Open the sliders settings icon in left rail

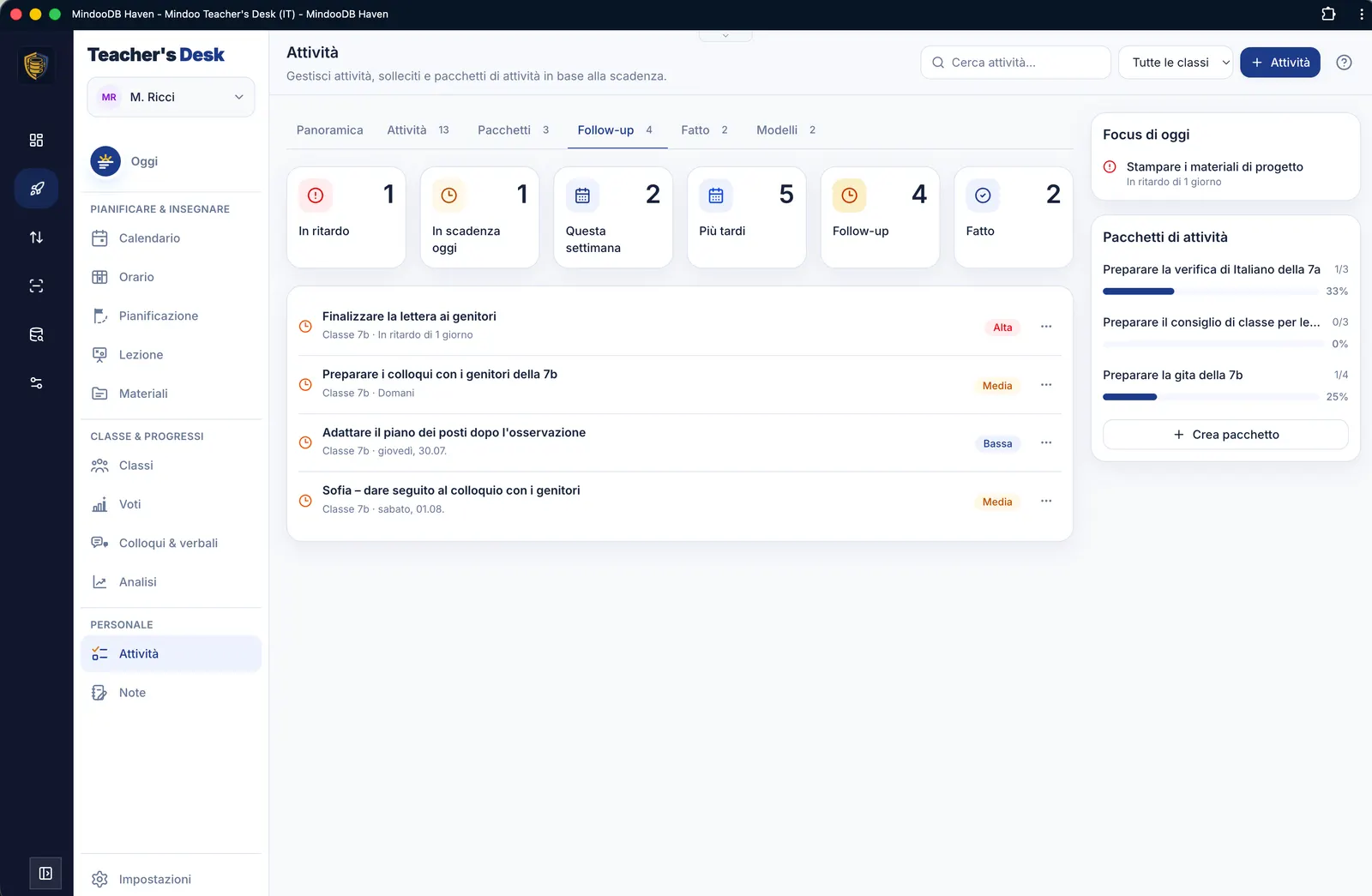pyautogui.click(x=36, y=383)
